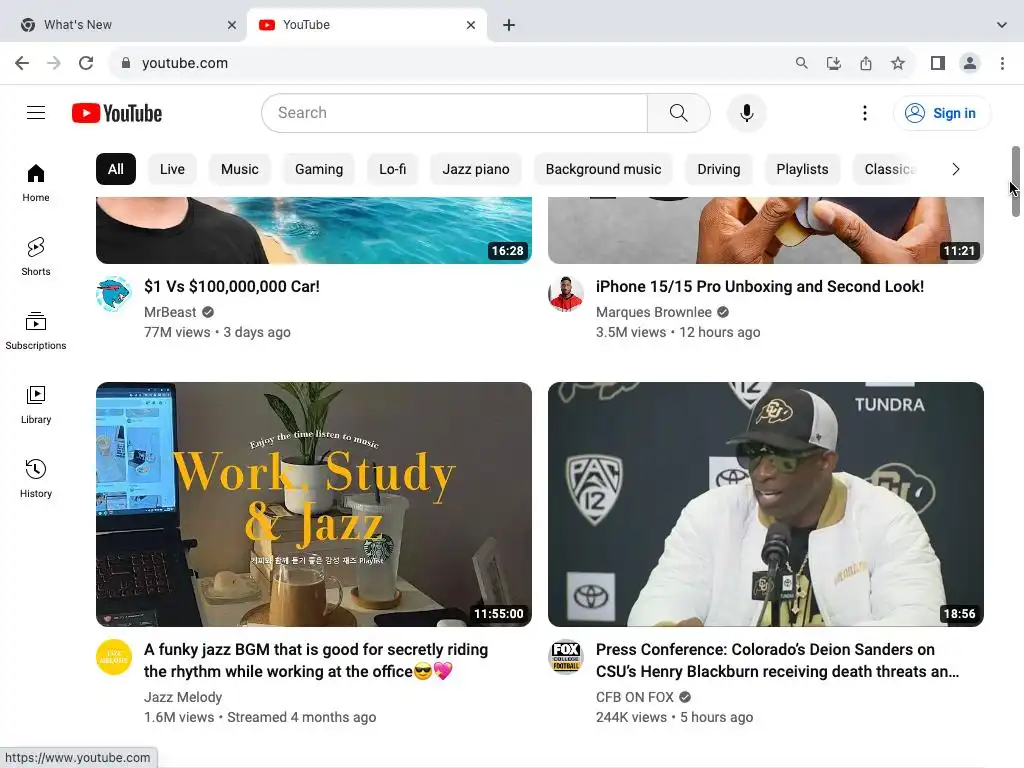Select the Live filter chip
The image size is (1024, 768).
[172, 169]
